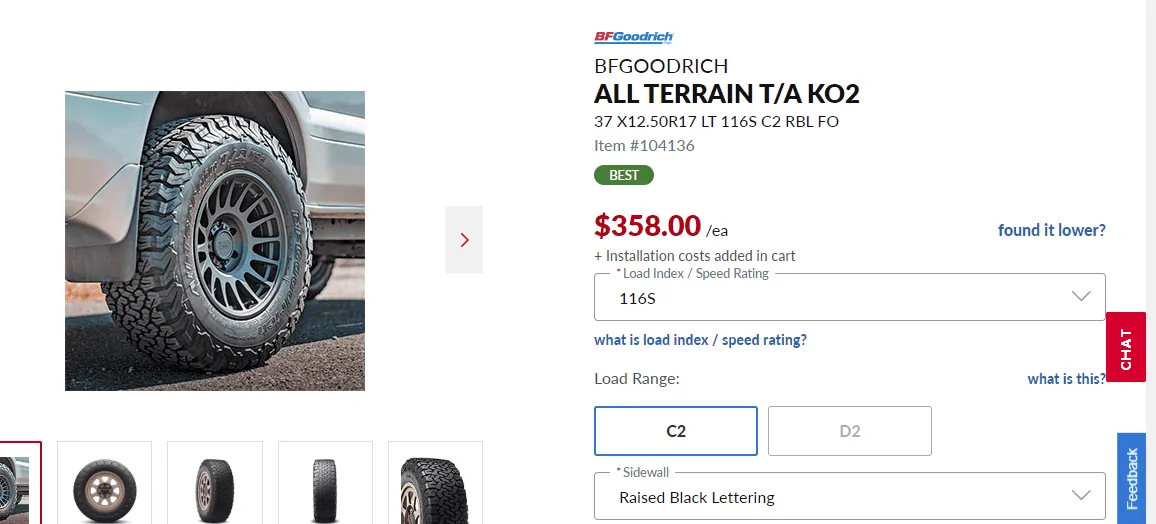Click the main tire product image
The height and width of the screenshot is (524, 1156).
pyautogui.click(x=215, y=241)
